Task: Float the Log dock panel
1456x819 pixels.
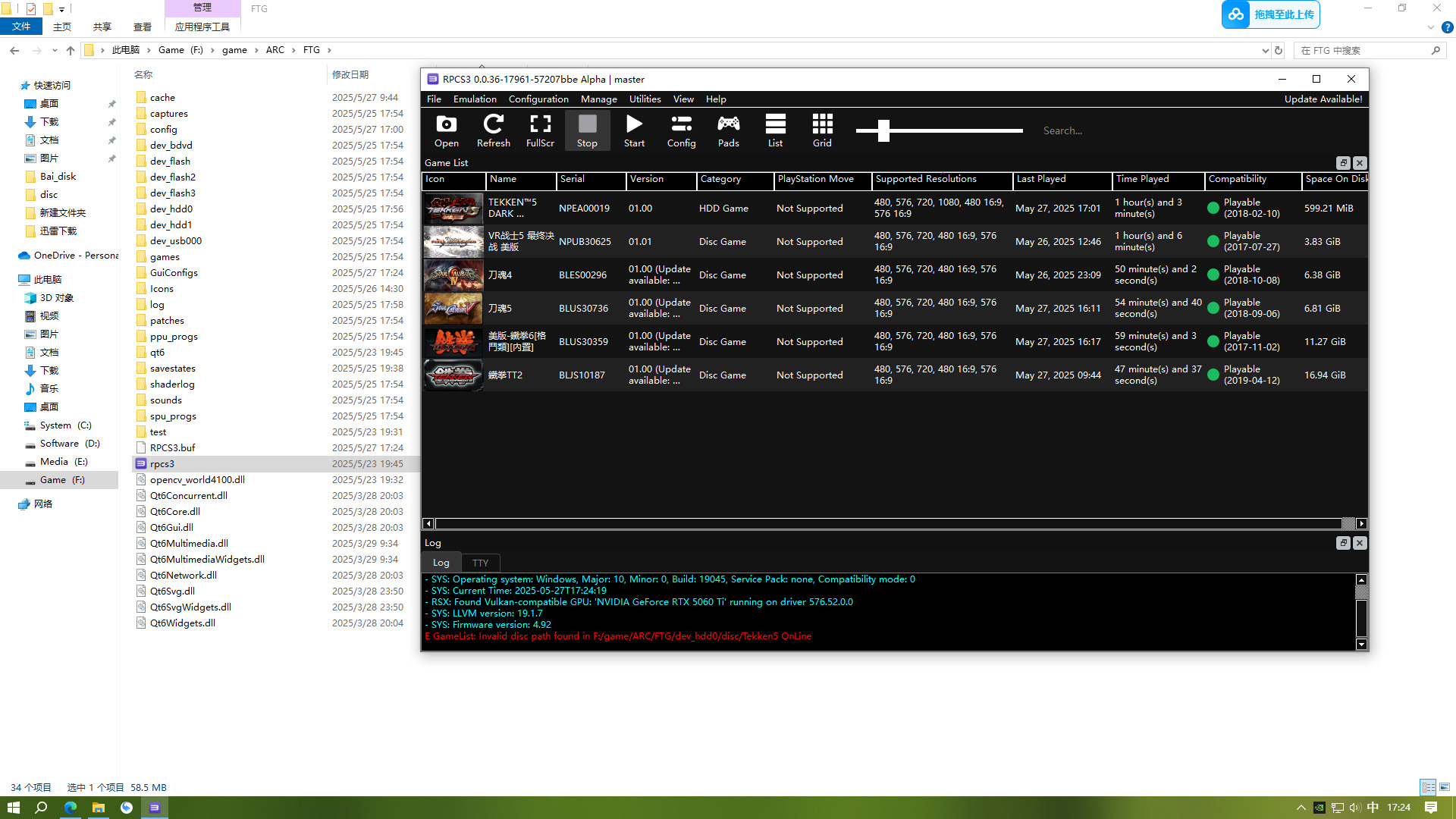Action: point(1343,543)
